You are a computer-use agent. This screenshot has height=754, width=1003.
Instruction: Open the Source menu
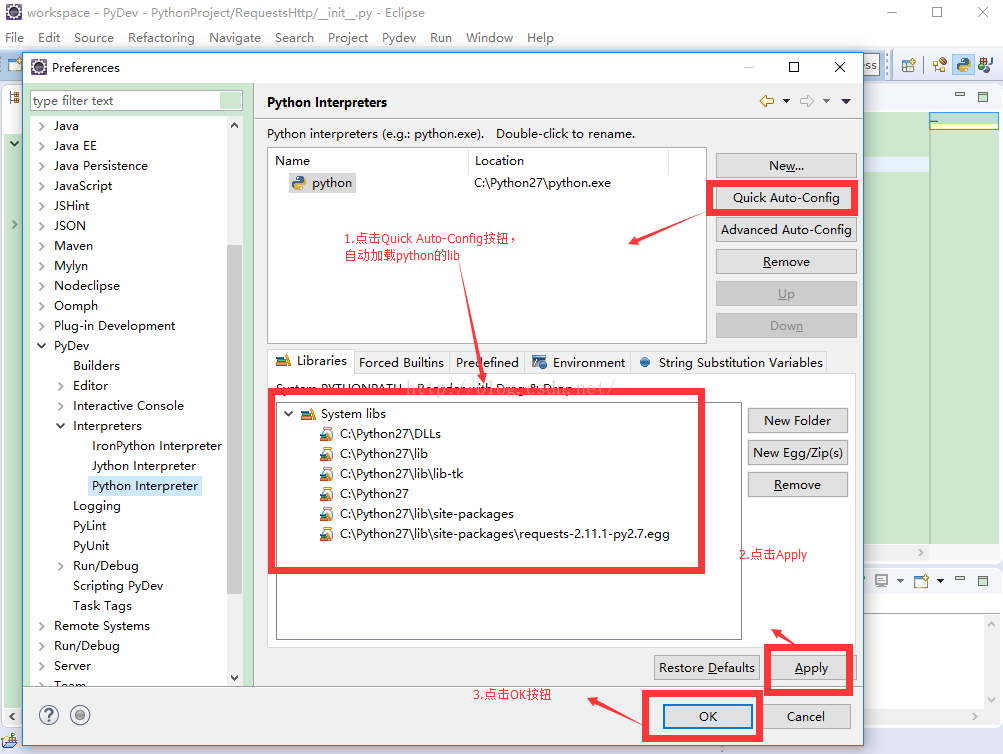click(x=93, y=38)
